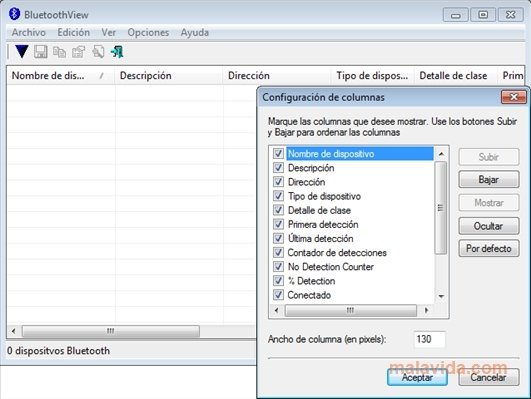
Task: Uncheck the Nombre de dispositivo checkbox
Action: pos(278,153)
